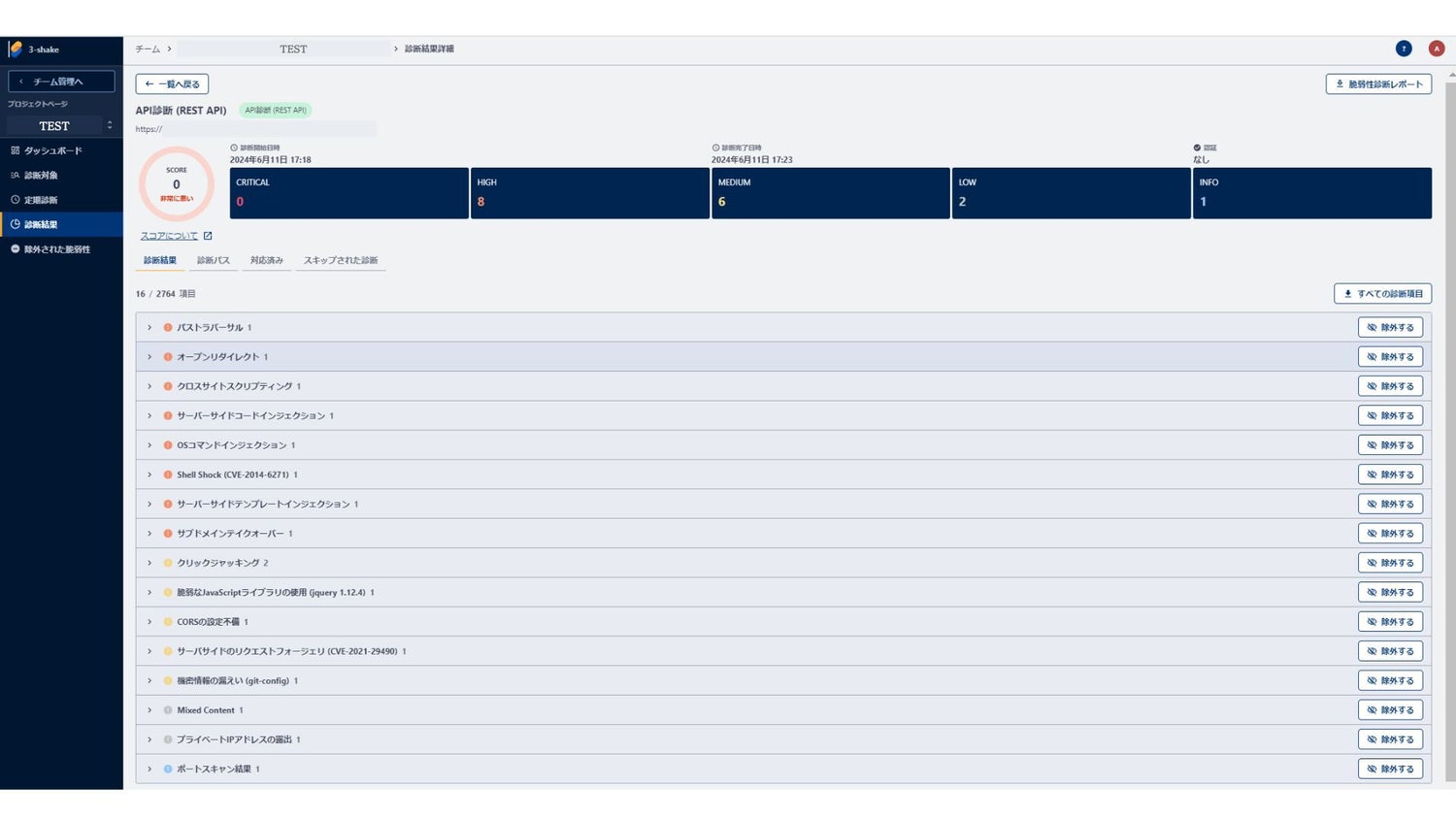The height and width of the screenshot is (819, 1456).
Task: Switch to the スキップされた診断 tab
Action: pyautogui.click(x=340, y=260)
